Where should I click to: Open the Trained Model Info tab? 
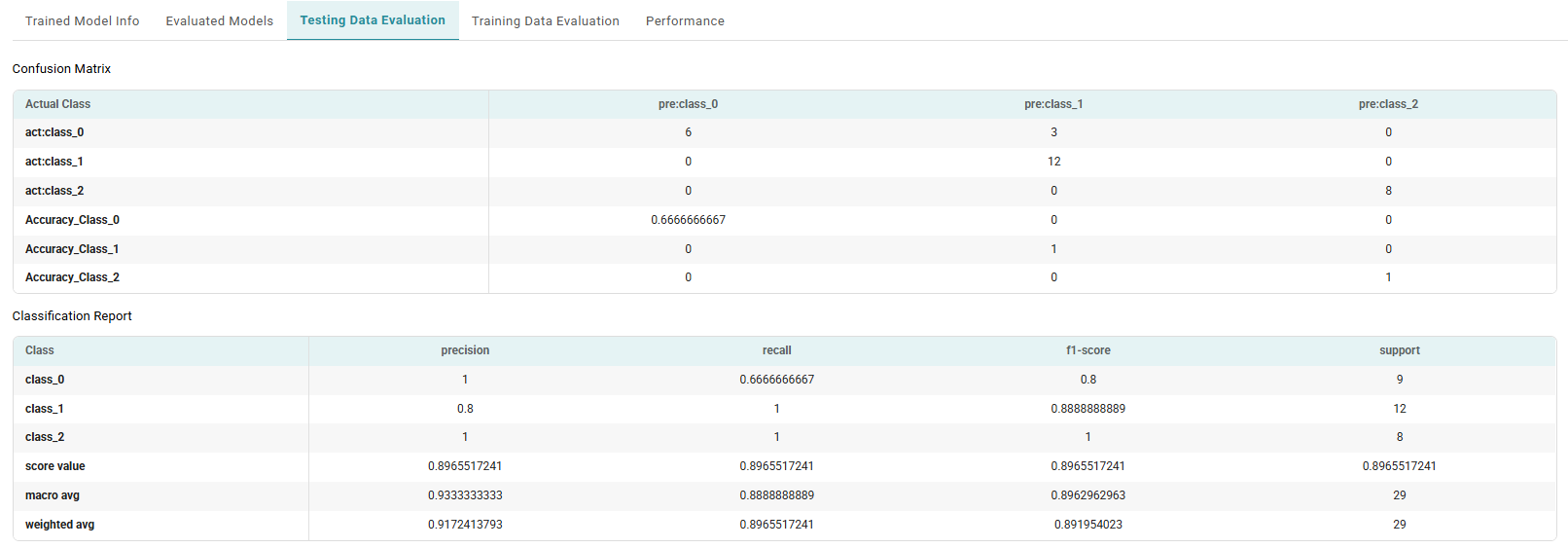tap(82, 20)
